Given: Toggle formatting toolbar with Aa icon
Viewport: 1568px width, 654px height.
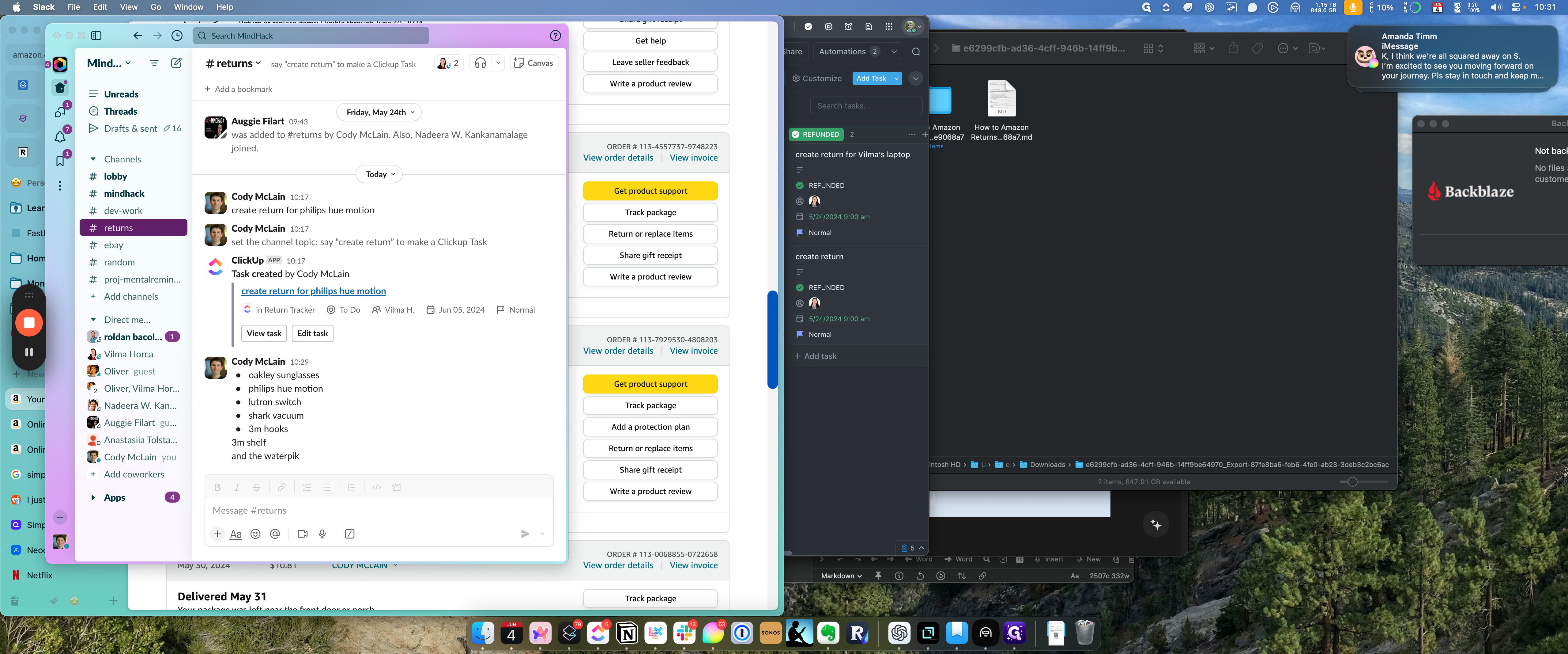Looking at the screenshot, I should click(236, 534).
